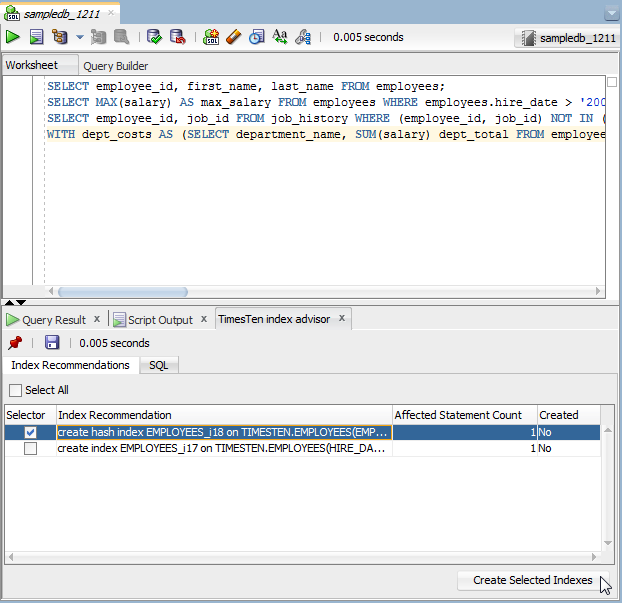Close the sampledb_1211 worksheet tab
The width and height of the screenshot is (622, 603).
(x=111, y=13)
